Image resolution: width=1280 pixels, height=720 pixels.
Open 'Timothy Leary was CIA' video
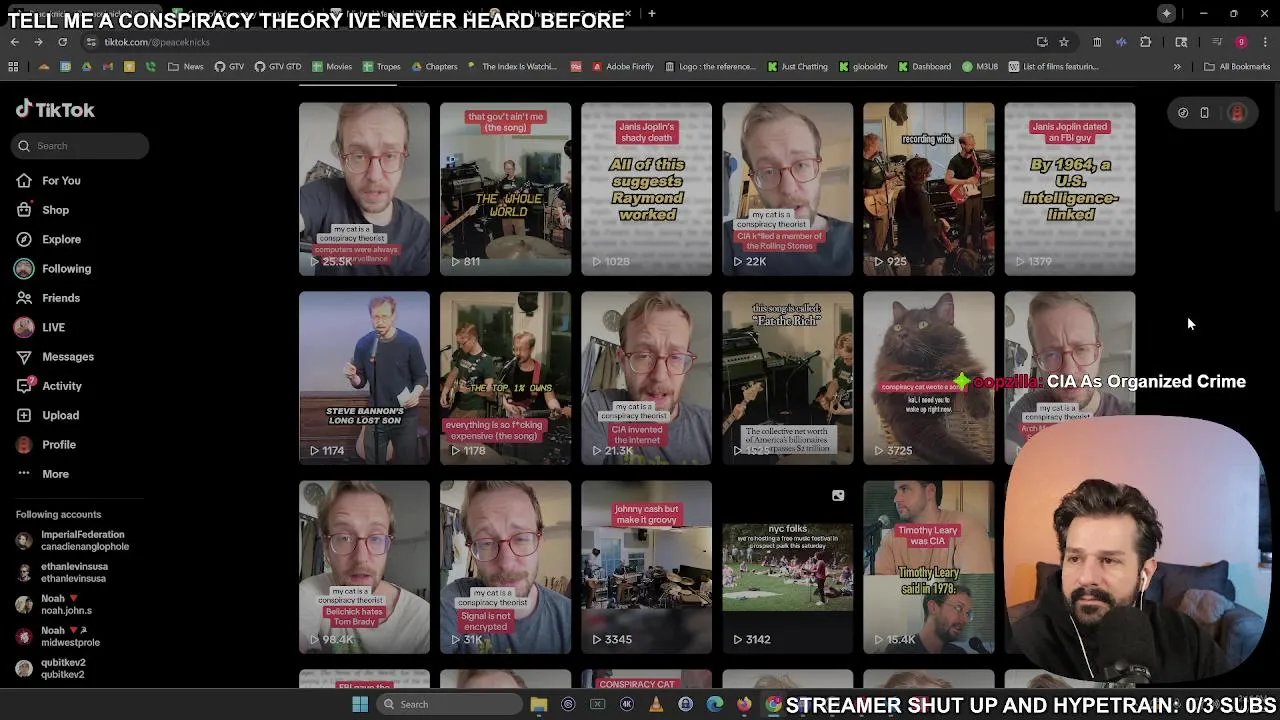tap(929, 567)
